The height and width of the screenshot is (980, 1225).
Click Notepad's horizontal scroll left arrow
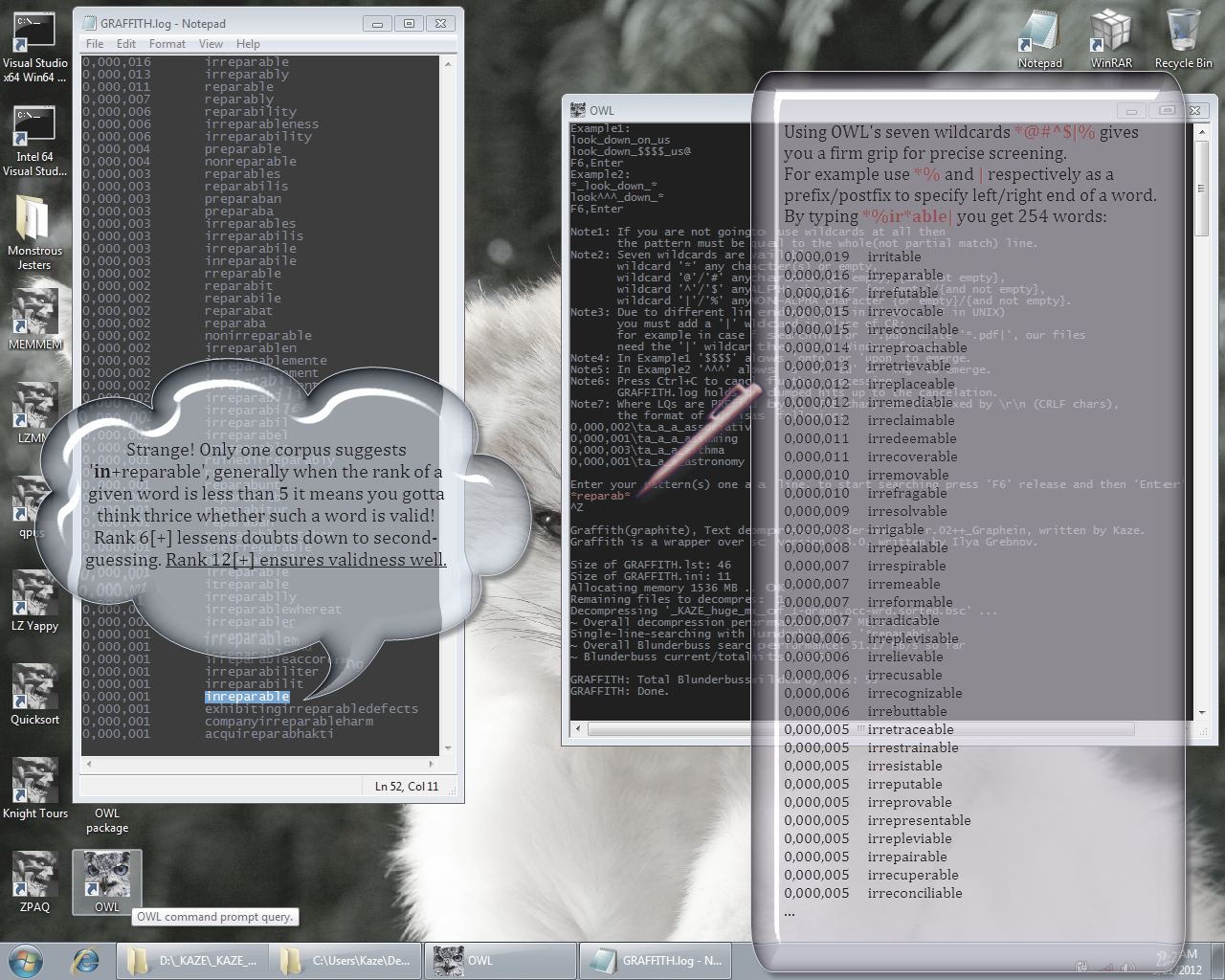[x=89, y=764]
